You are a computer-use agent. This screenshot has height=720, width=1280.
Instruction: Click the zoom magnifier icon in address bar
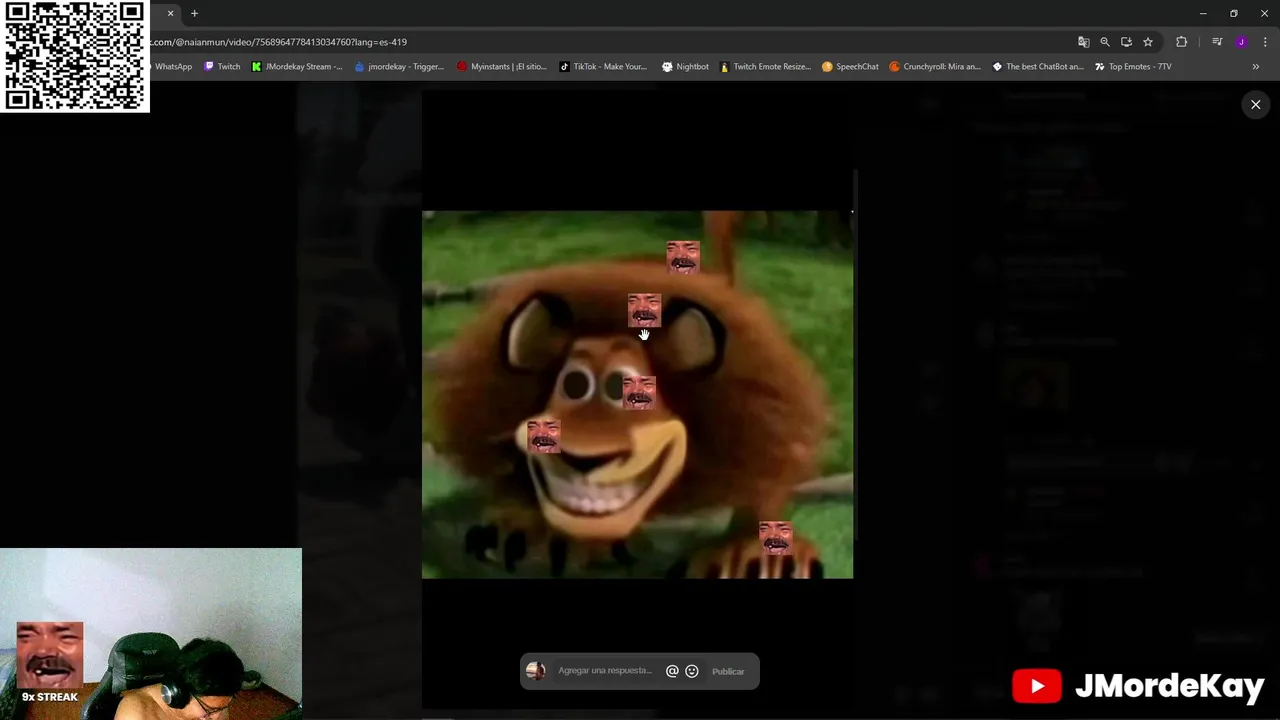(x=1105, y=42)
